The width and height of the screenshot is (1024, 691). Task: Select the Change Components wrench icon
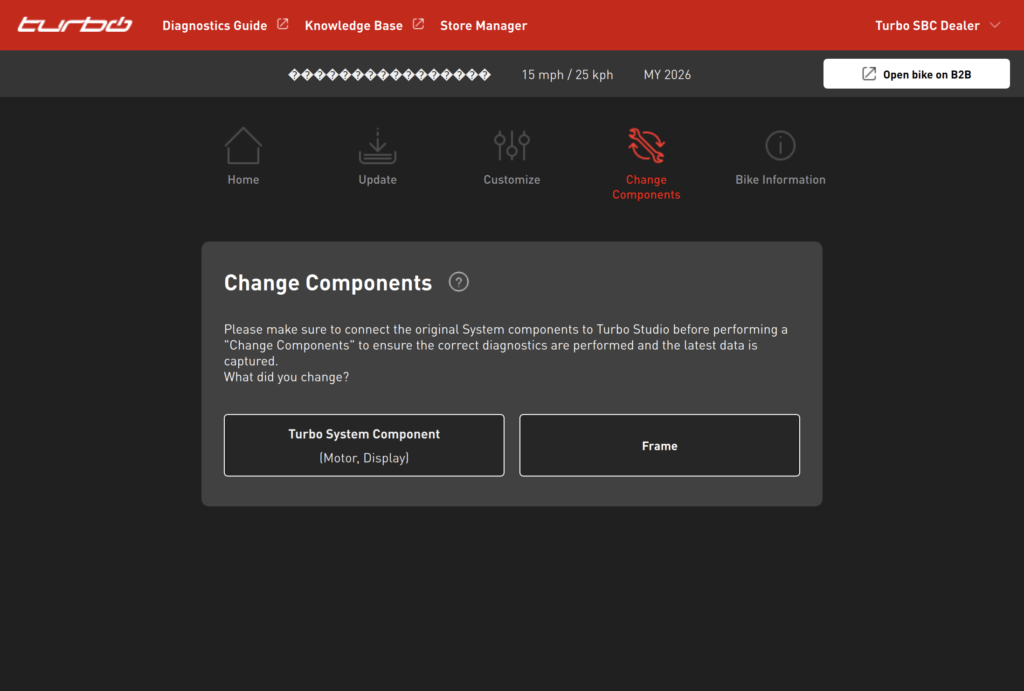(x=646, y=146)
